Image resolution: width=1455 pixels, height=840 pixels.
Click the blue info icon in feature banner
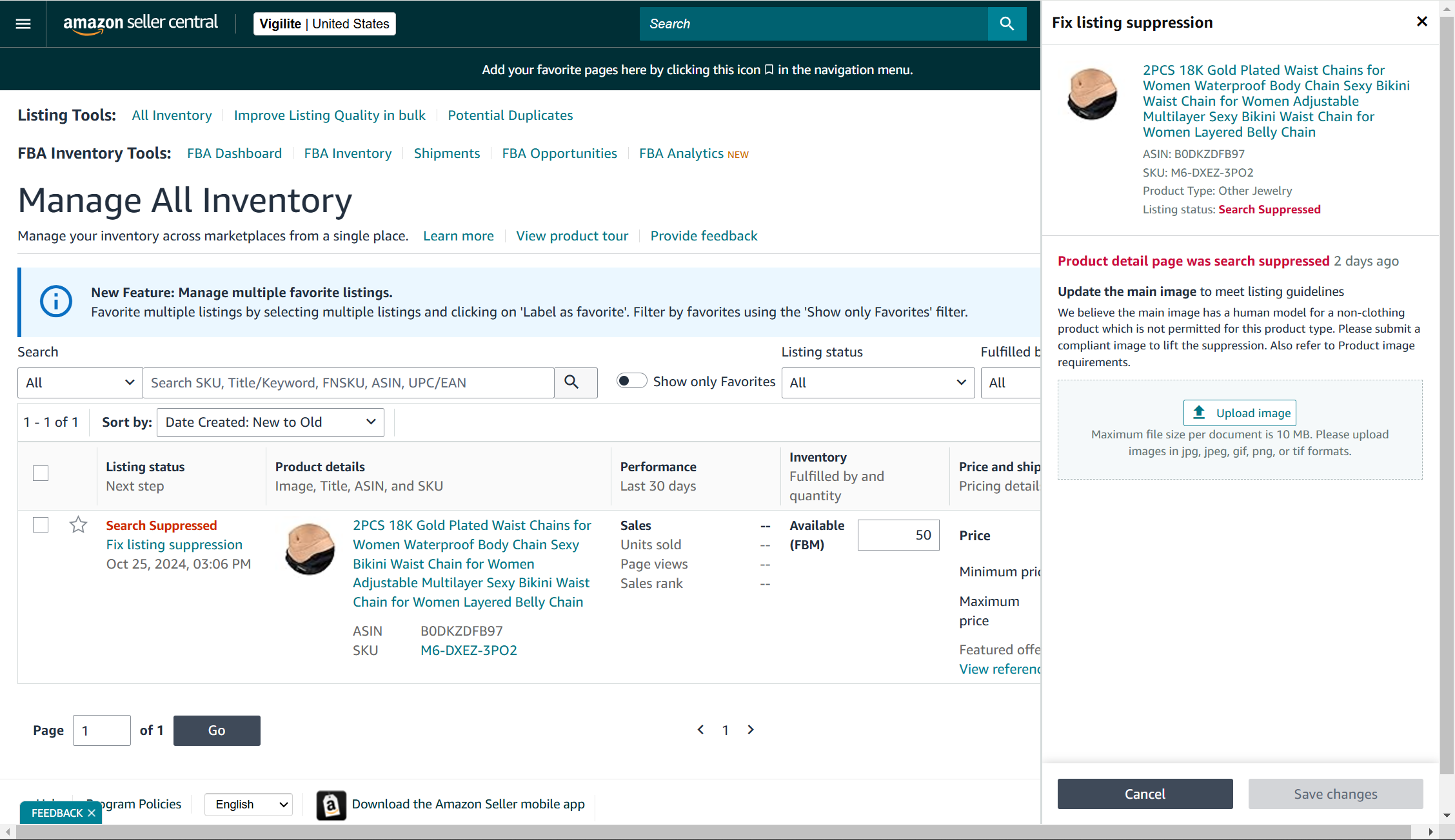(x=56, y=302)
